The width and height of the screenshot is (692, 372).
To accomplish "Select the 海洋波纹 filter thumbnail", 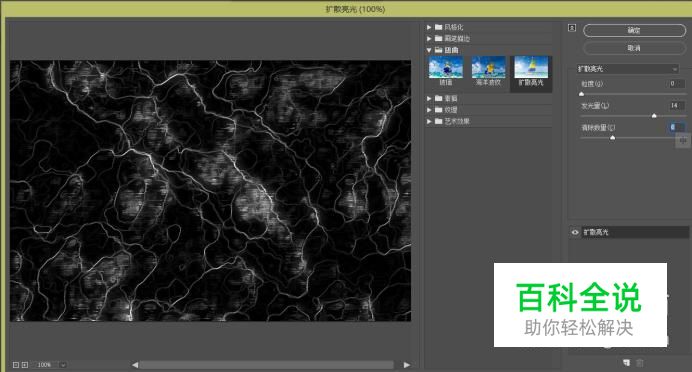I will coord(488,71).
